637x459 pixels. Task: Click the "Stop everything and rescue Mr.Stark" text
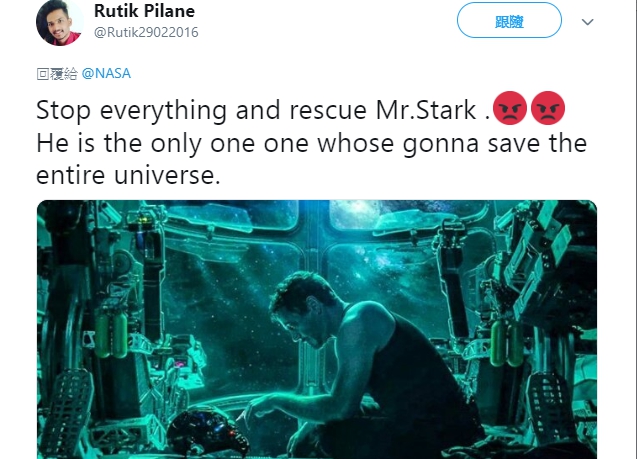pos(256,110)
